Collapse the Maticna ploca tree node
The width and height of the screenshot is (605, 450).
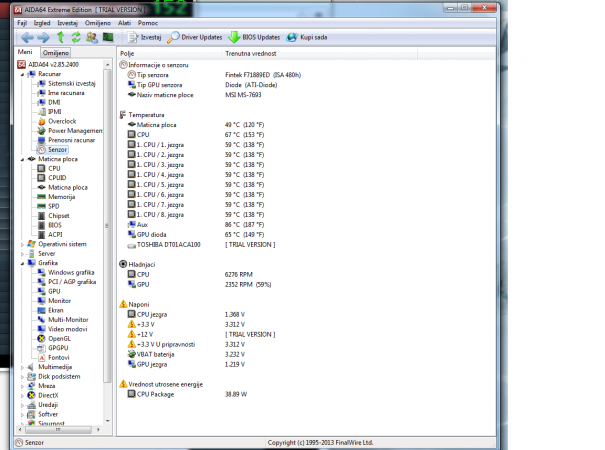22,159
